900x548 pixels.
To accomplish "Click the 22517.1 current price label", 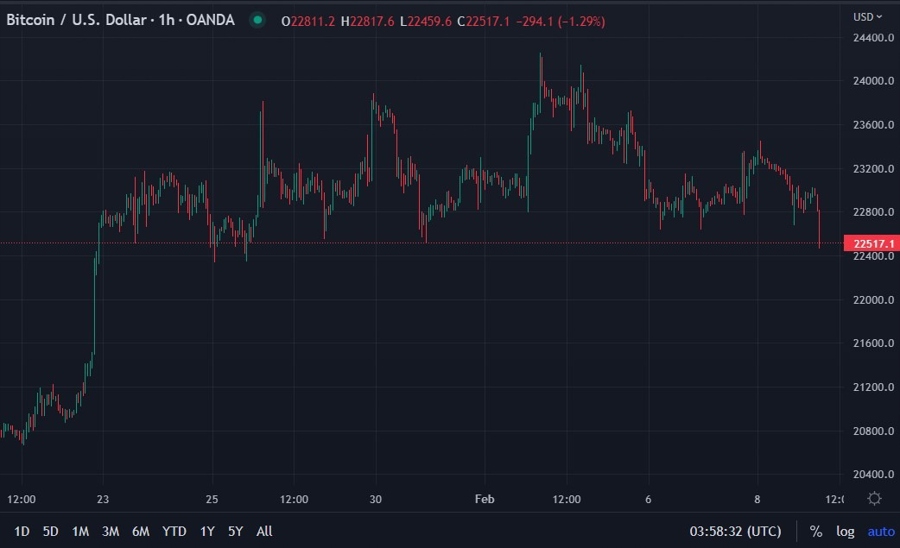I will pyautogui.click(x=872, y=243).
